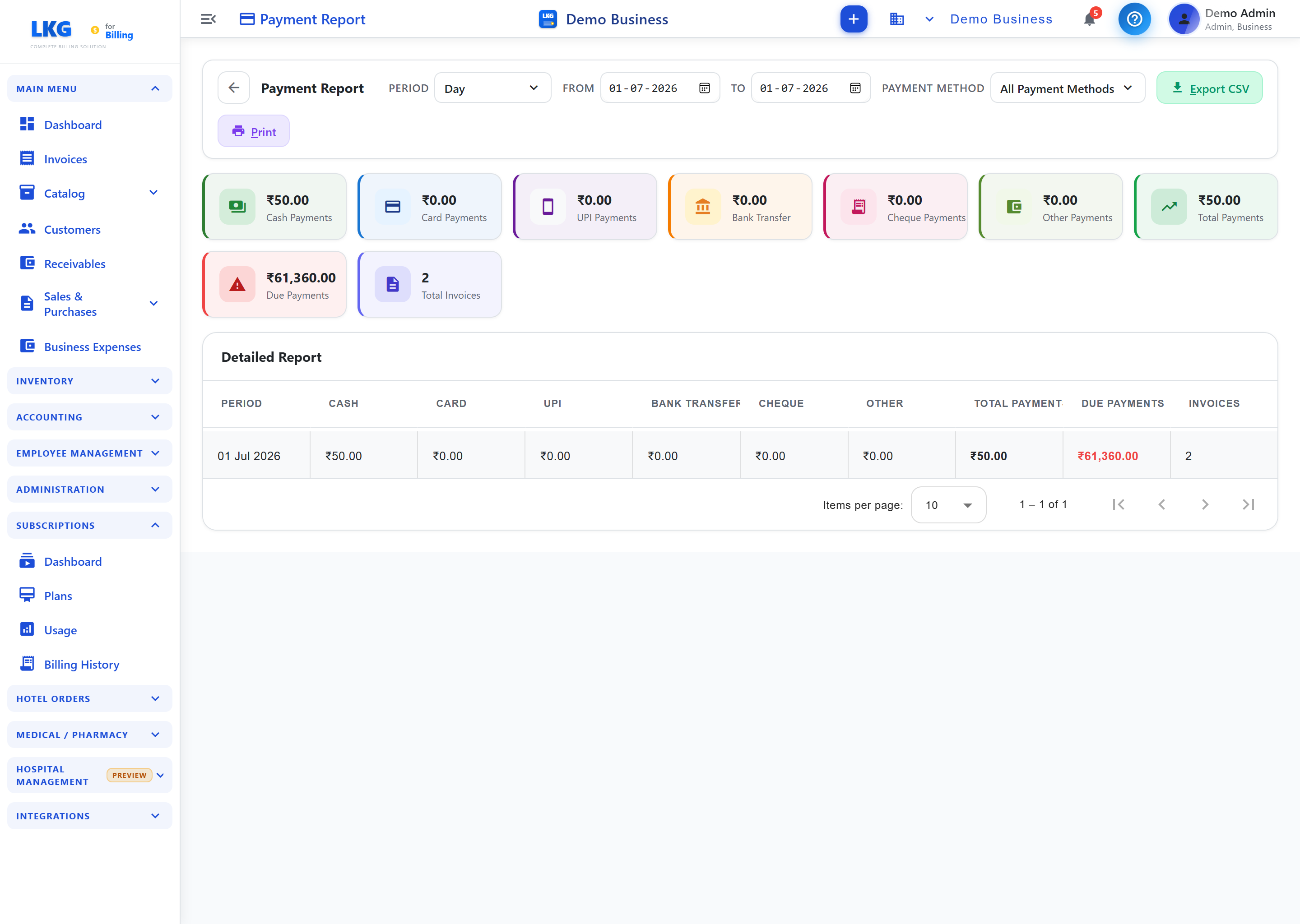Expand the INVENTORY section
This screenshot has width=1300, height=924.
click(x=89, y=381)
